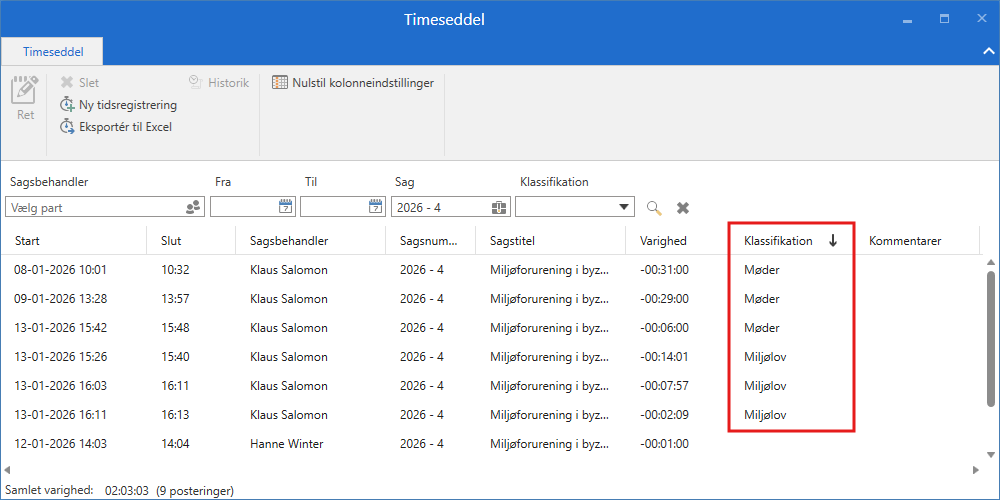Click the case lookup icon in Sag field
Screen dimensions: 1000x500
pos(499,207)
